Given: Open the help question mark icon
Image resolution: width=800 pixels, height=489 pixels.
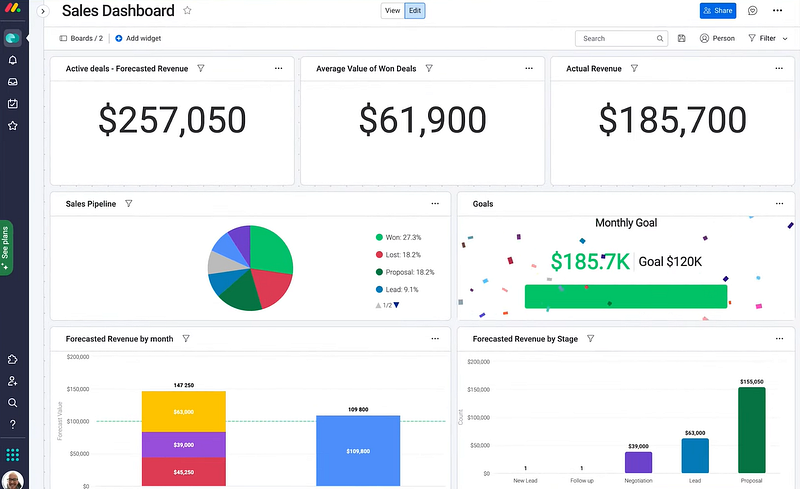Looking at the screenshot, I should (13, 424).
